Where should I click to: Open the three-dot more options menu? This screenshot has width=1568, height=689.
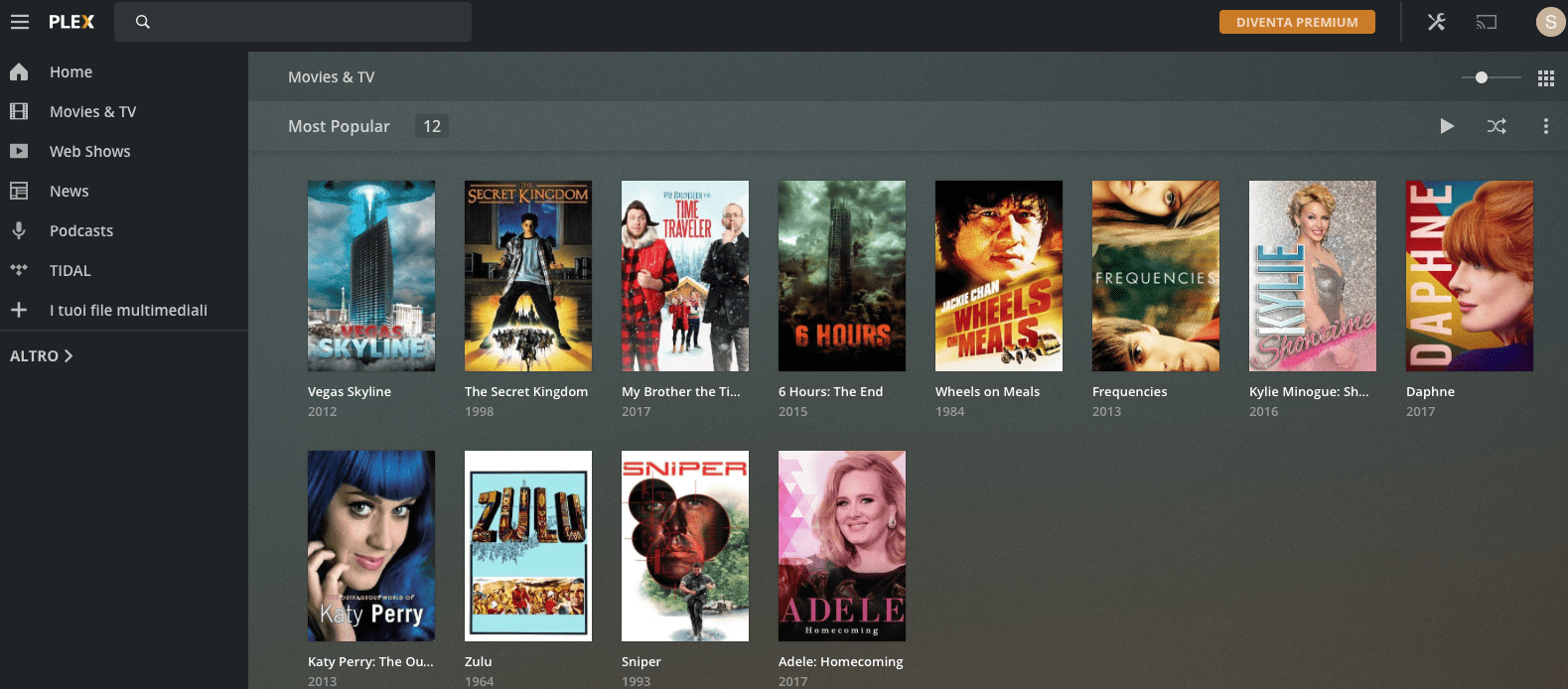pyautogui.click(x=1546, y=126)
